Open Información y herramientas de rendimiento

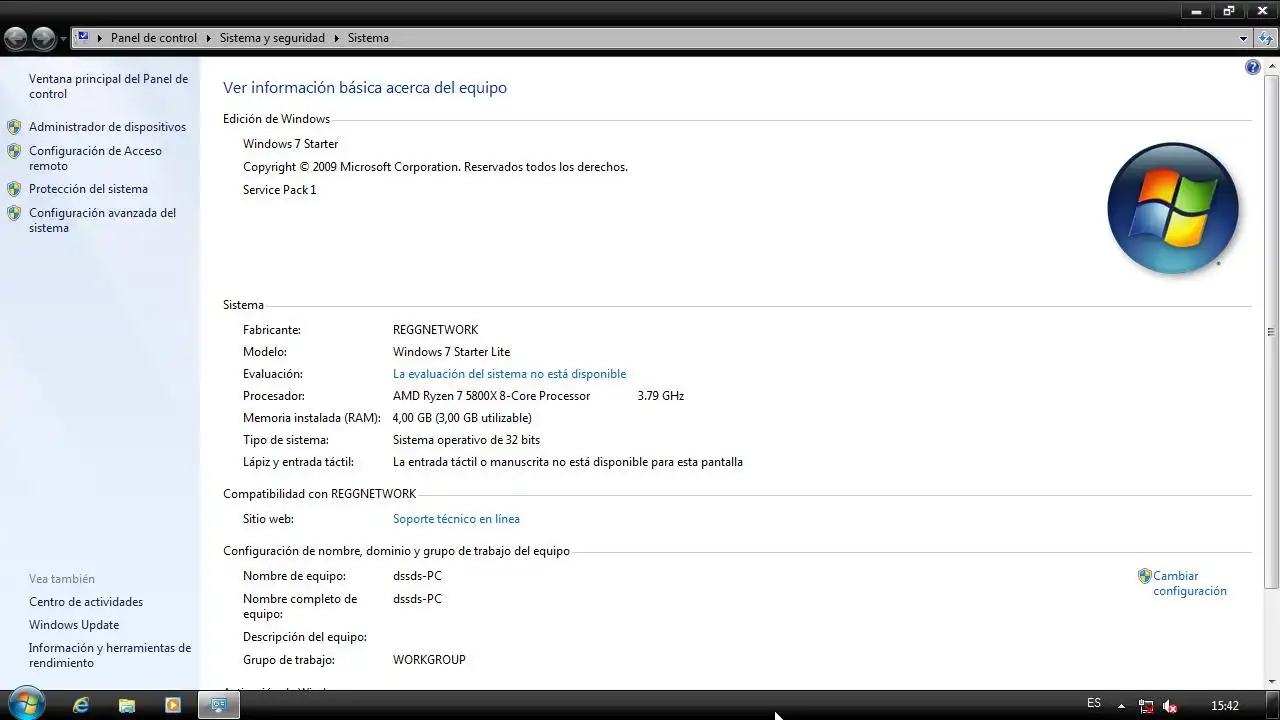110,655
